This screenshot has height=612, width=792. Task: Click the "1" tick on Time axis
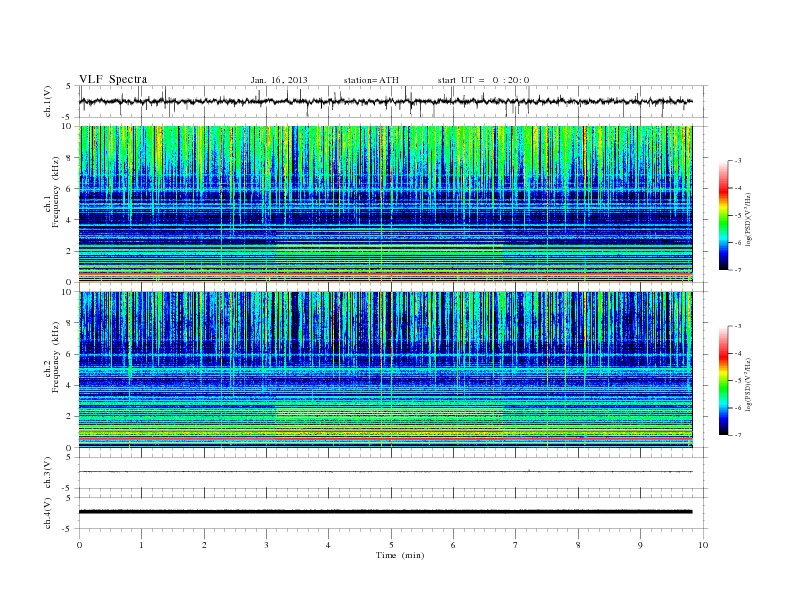tap(141, 545)
